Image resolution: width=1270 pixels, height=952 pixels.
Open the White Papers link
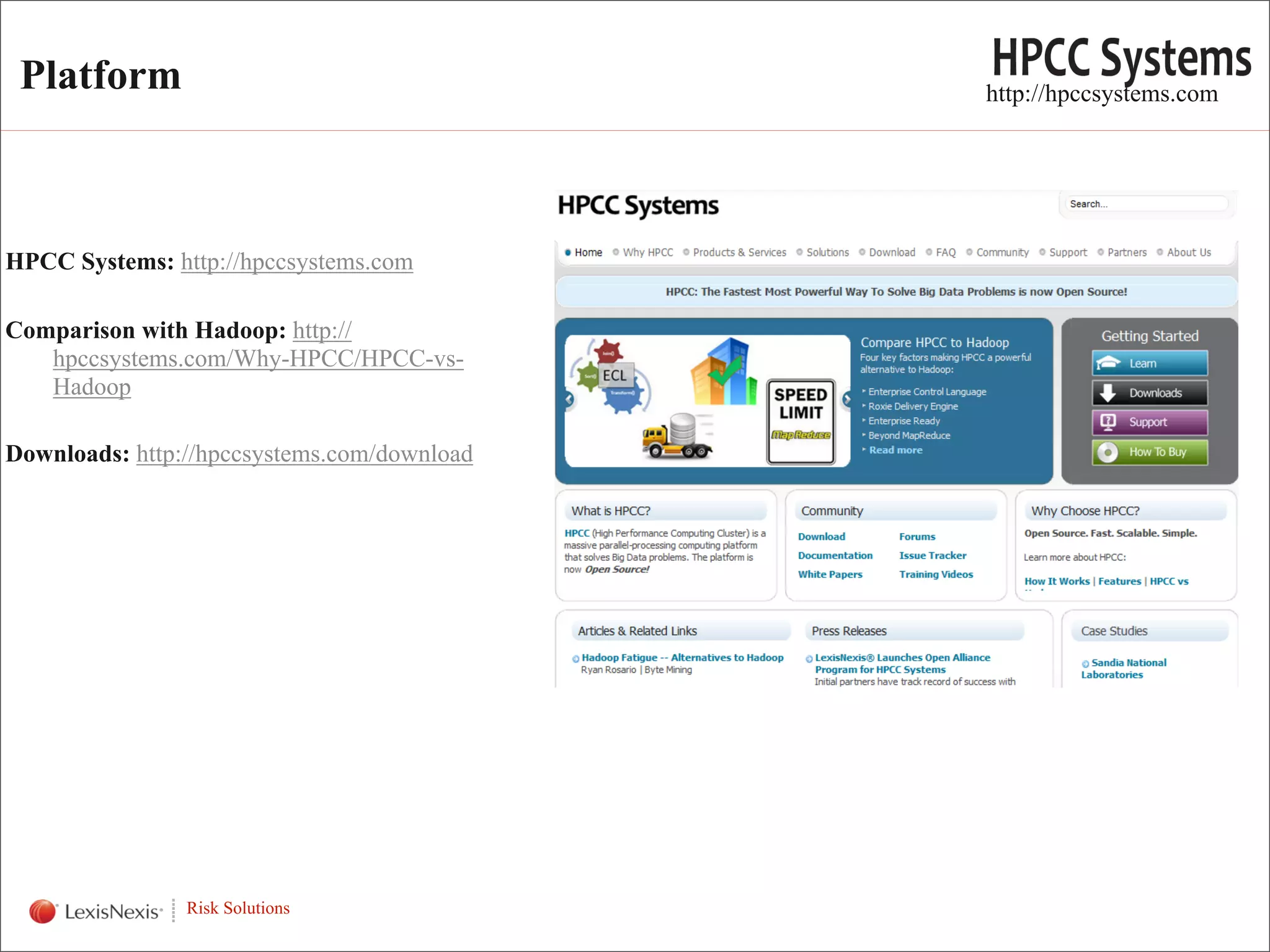[830, 575]
